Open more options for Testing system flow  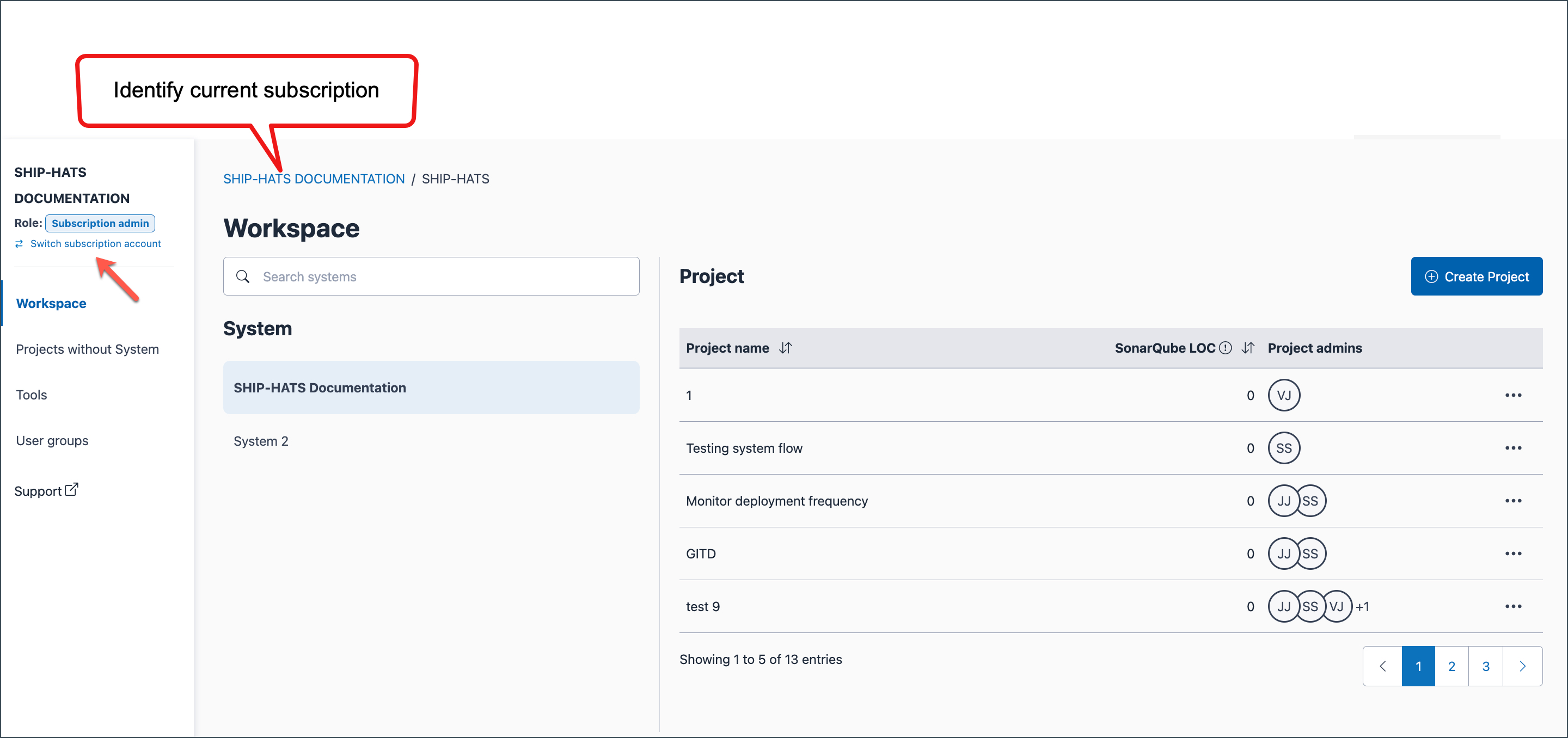tap(1513, 448)
